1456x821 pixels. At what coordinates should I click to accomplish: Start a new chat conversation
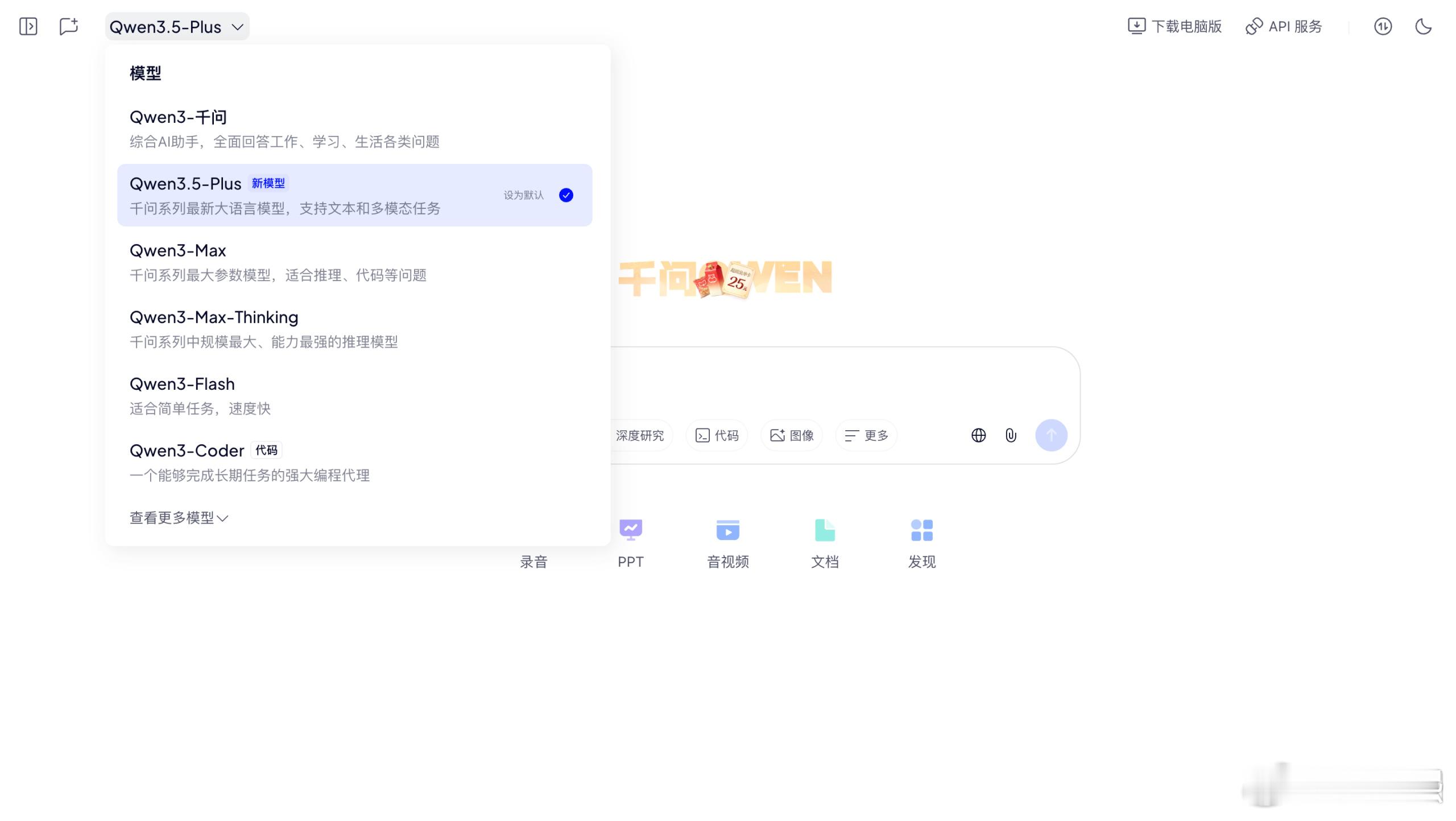[69, 26]
